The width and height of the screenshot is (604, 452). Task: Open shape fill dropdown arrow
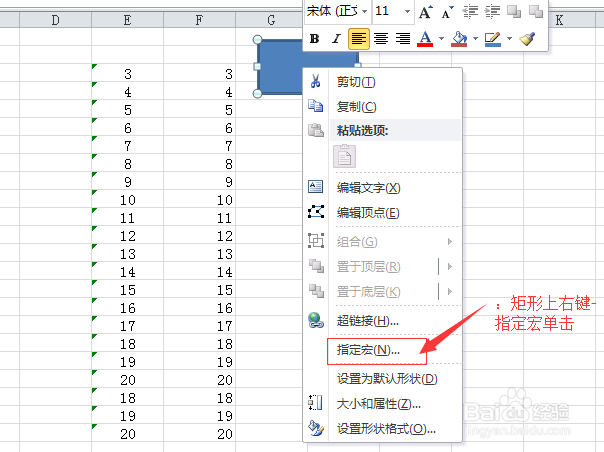[x=475, y=39]
